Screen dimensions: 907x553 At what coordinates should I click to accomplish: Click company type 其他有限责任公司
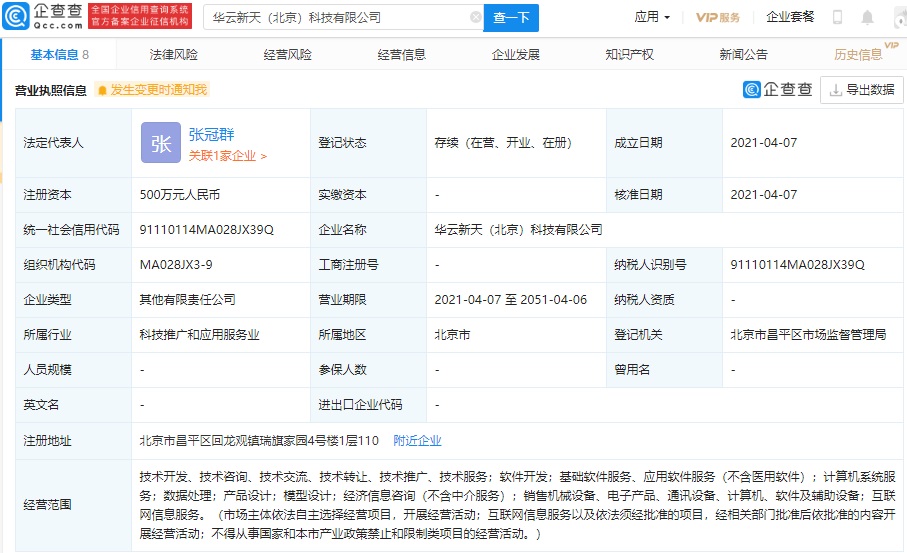click(187, 300)
